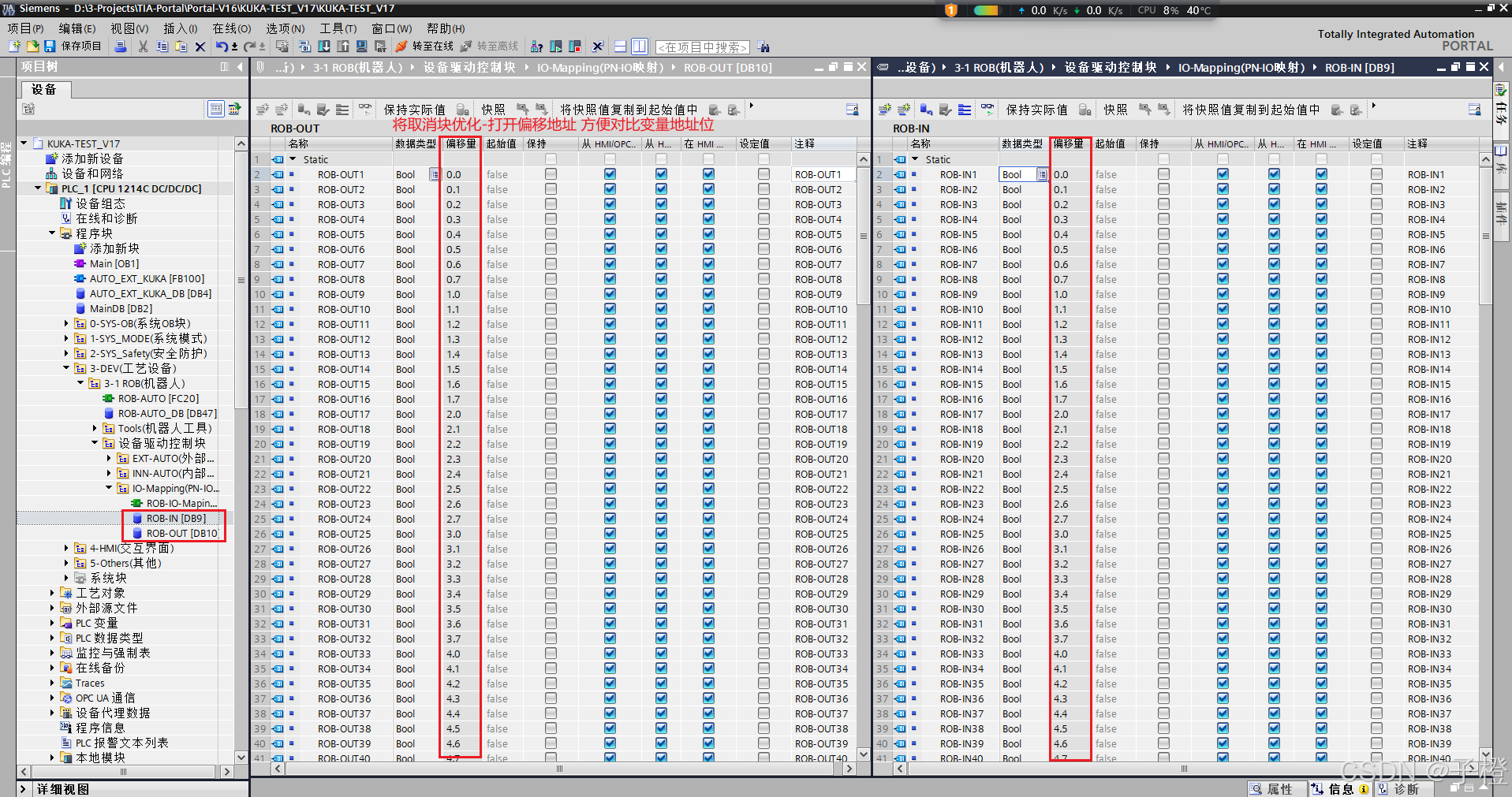Viewport: 1512px width, 797px height.
Task: Expand the Tools(机器人工具) folder
Action: pyautogui.click(x=95, y=428)
